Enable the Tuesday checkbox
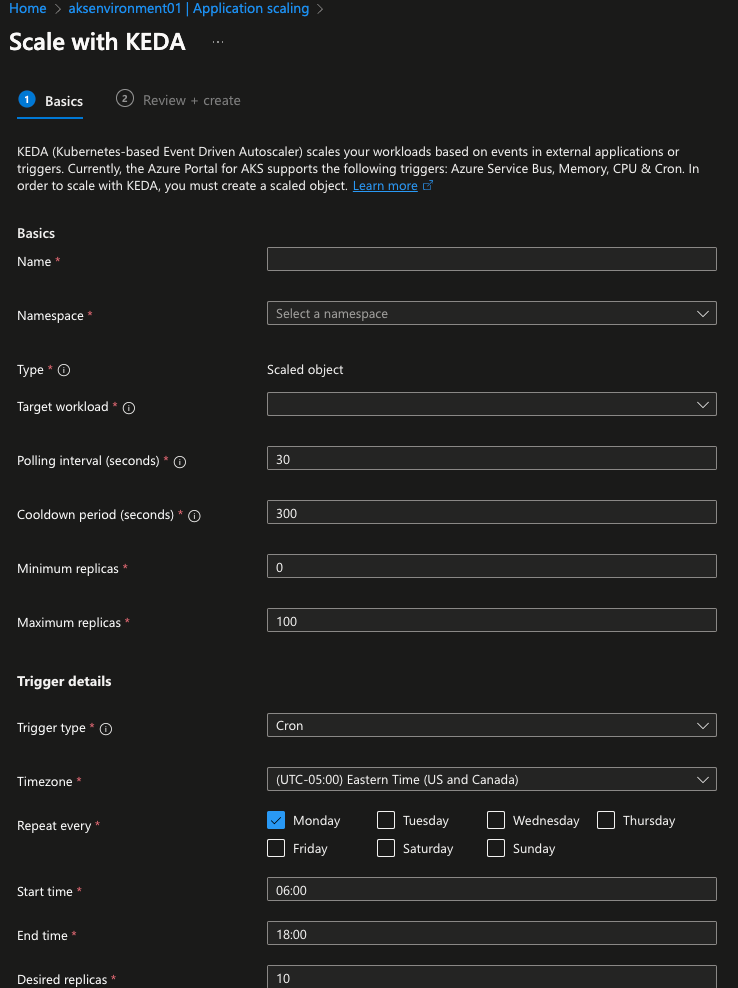738x988 pixels. [386, 820]
